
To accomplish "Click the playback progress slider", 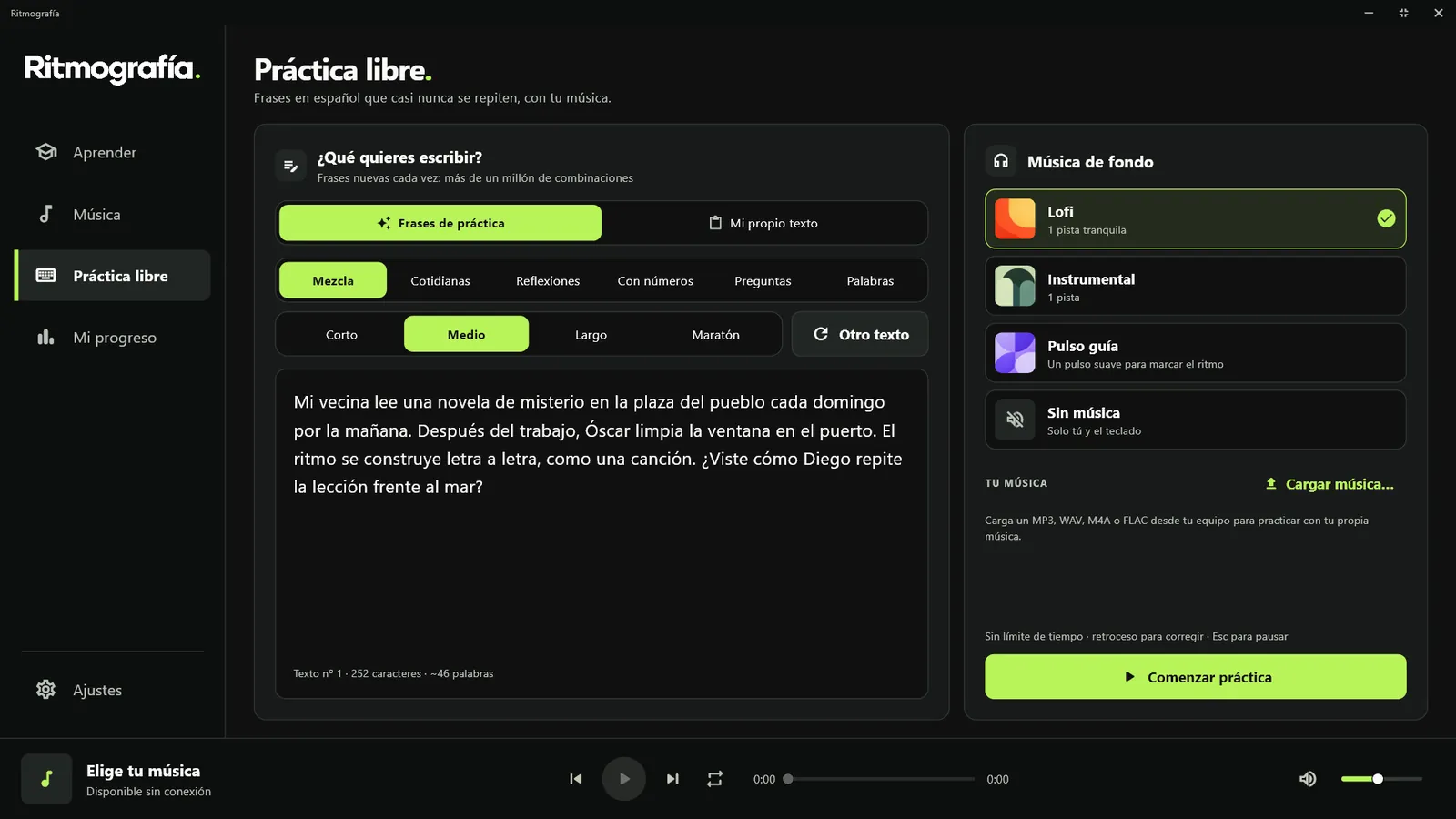I will (881, 779).
